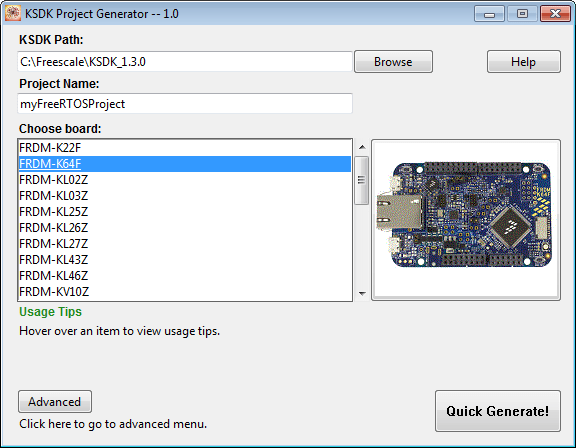Screen dimensions: 576x448
Task: Click the board list scroll down arrow
Action: (x=362, y=293)
